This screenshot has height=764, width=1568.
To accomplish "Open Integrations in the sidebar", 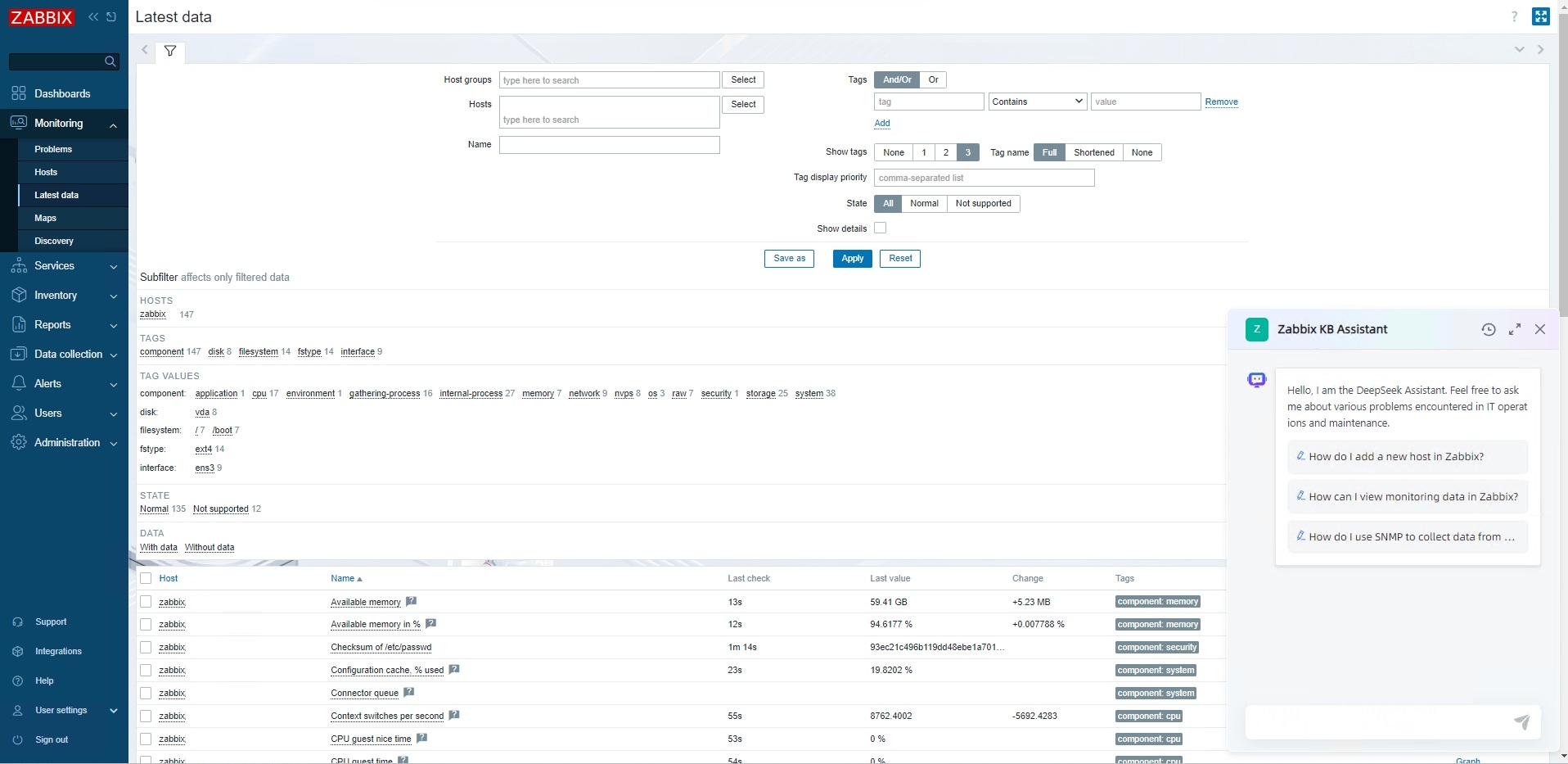I will (x=58, y=652).
